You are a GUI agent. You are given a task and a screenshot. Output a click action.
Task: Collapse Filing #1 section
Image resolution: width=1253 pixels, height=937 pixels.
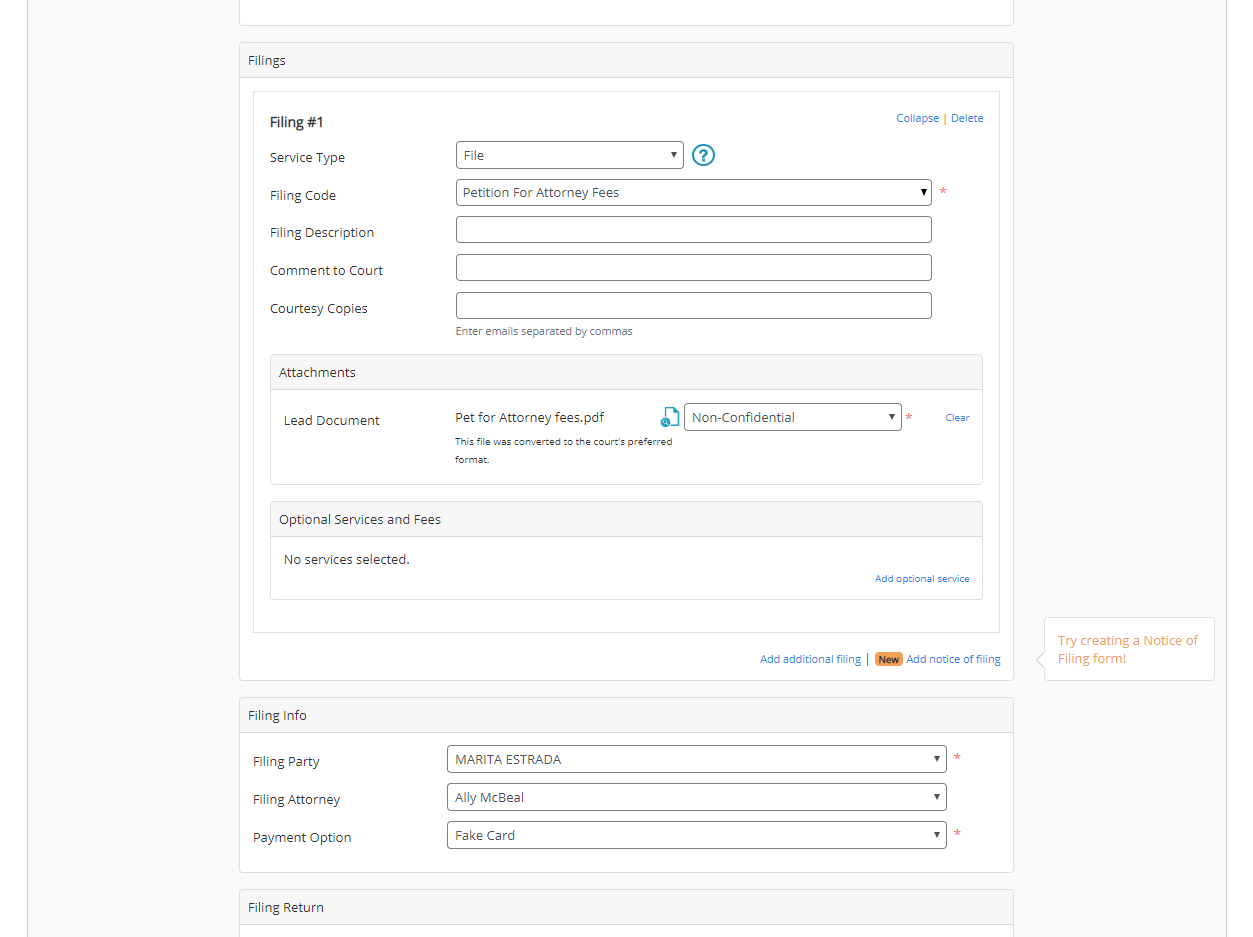917,118
